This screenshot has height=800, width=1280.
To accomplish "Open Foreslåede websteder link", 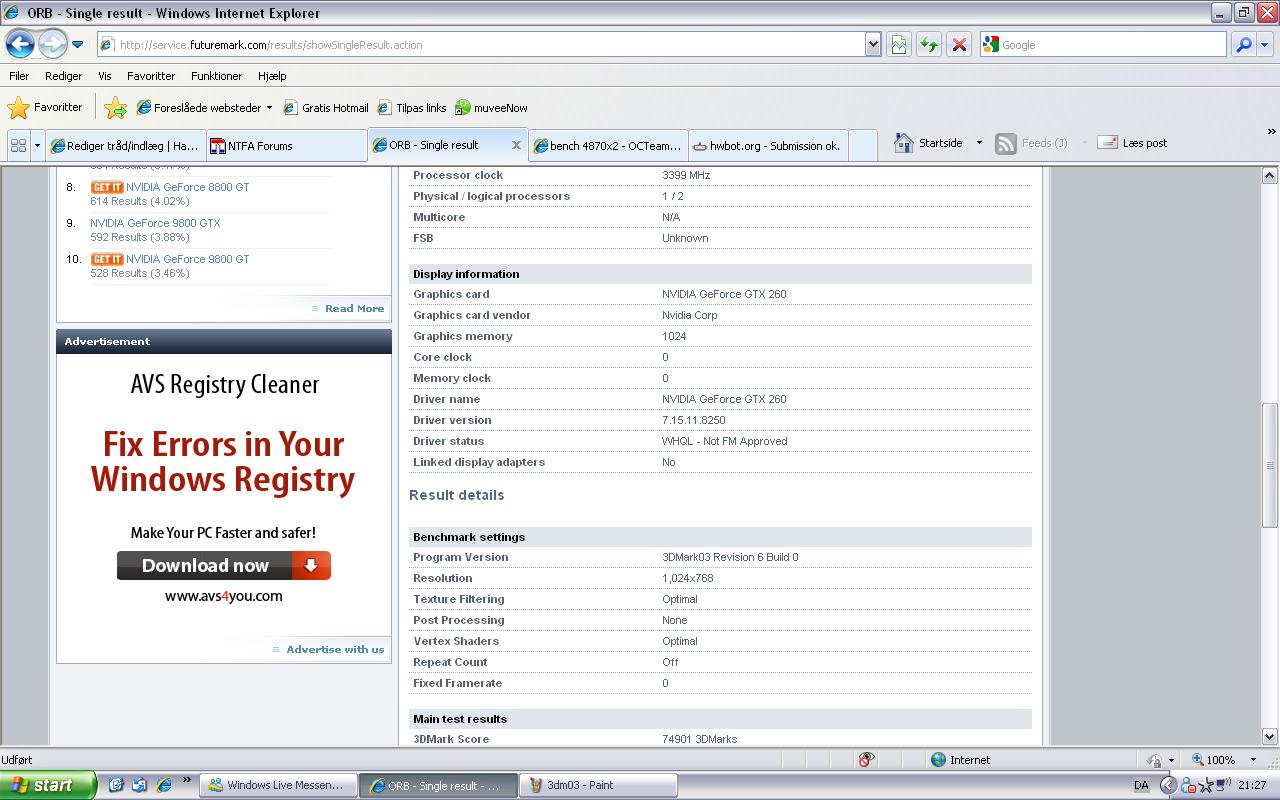I will pyautogui.click(x=199, y=108).
